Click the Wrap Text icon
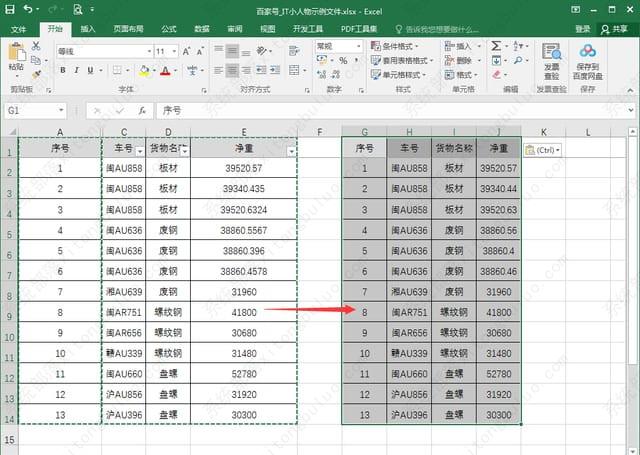The image size is (640, 455). click(x=293, y=51)
